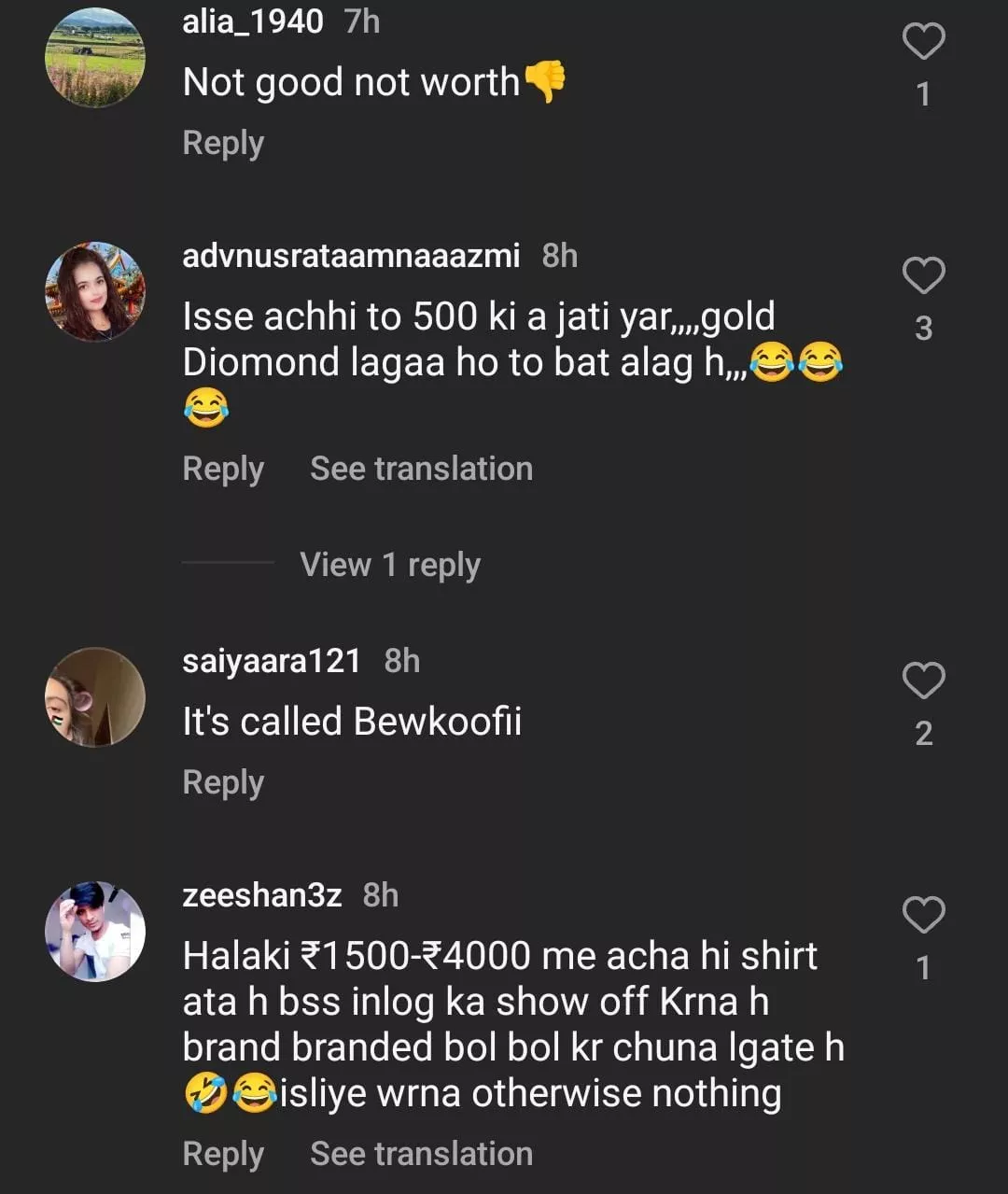Screen dimensions: 1008x1194
Task: Like advnusrataamnaaazmi's comment with the heart
Action: point(923,276)
